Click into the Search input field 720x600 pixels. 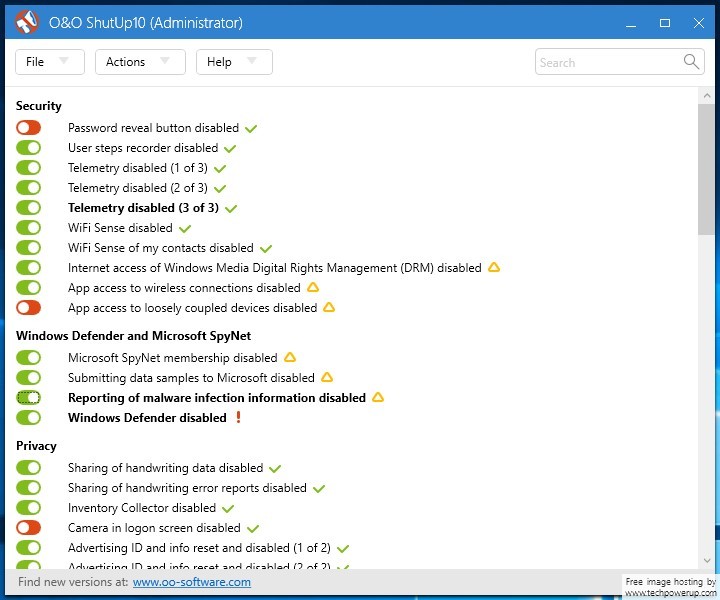tap(619, 62)
